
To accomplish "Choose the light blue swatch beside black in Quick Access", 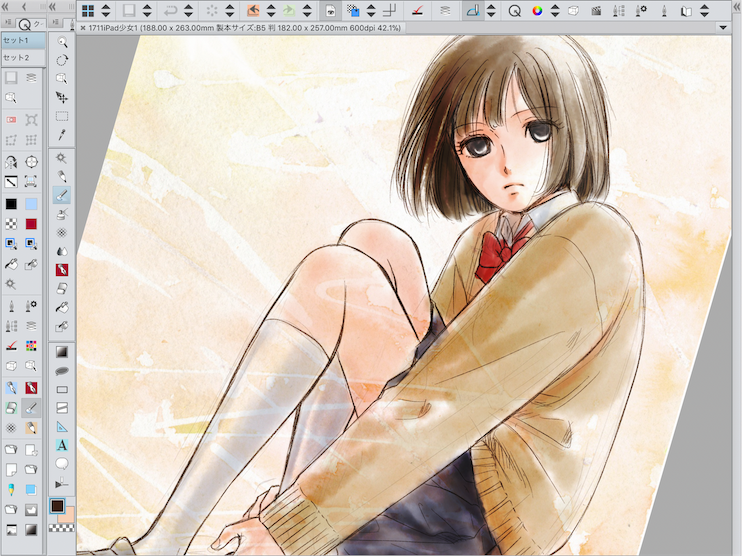I will (31, 204).
